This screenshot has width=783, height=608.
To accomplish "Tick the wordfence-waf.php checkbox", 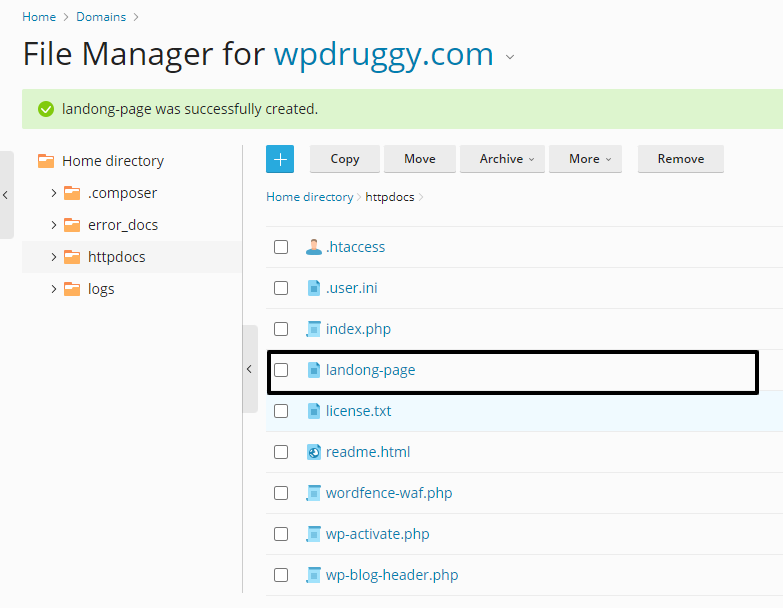I will [x=281, y=493].
